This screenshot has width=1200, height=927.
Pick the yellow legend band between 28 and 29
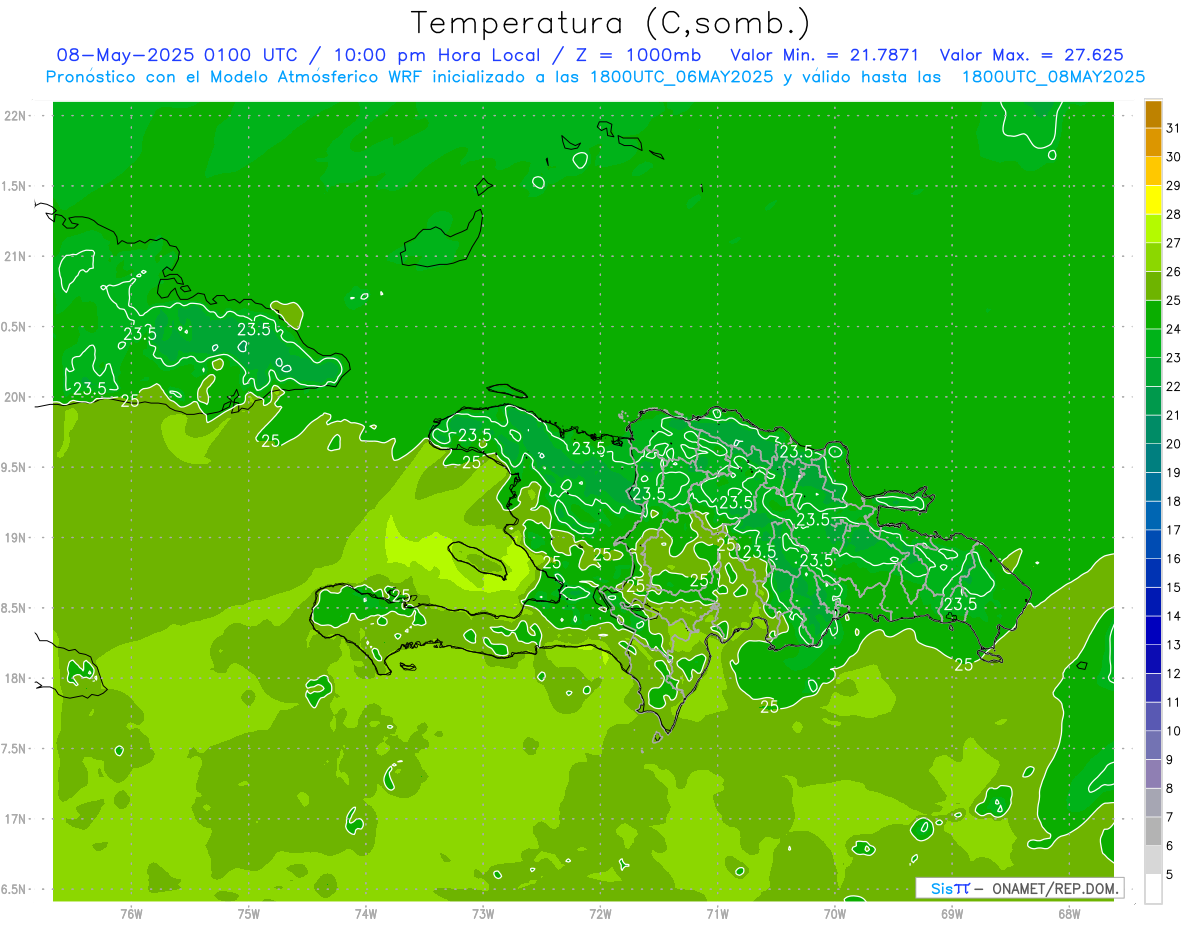pyautogui.click(x=1153, y=200)
